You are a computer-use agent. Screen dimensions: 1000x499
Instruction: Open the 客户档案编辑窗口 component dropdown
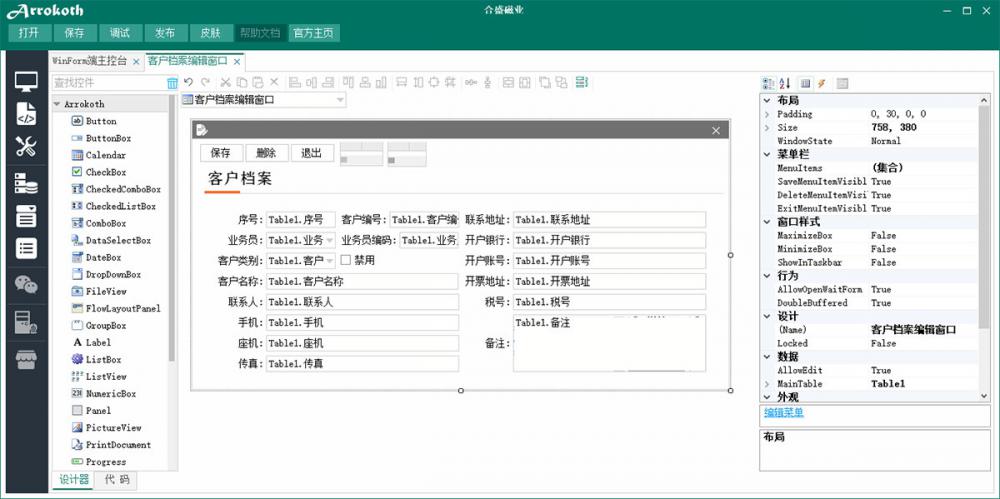click(x=340, y=99)
